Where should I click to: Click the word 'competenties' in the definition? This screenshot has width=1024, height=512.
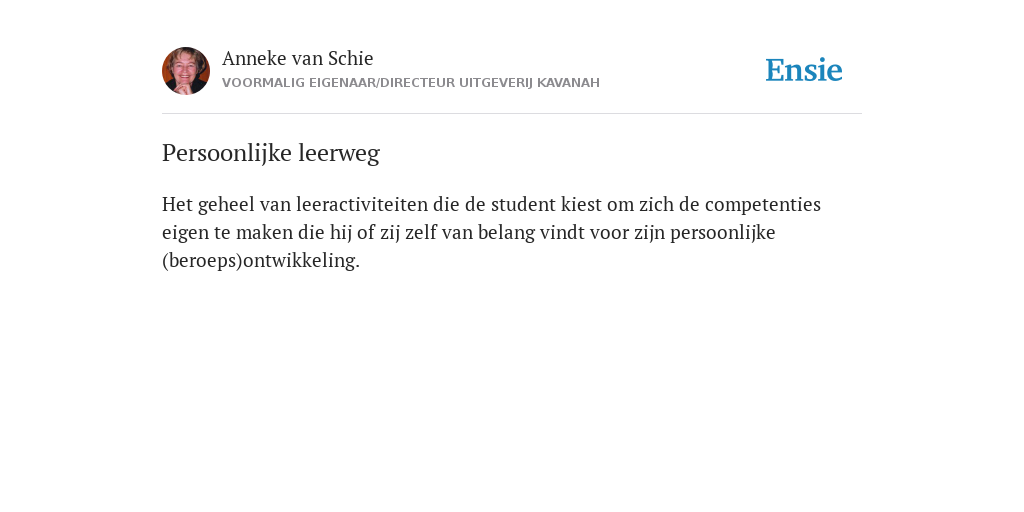tap(763, 206)
